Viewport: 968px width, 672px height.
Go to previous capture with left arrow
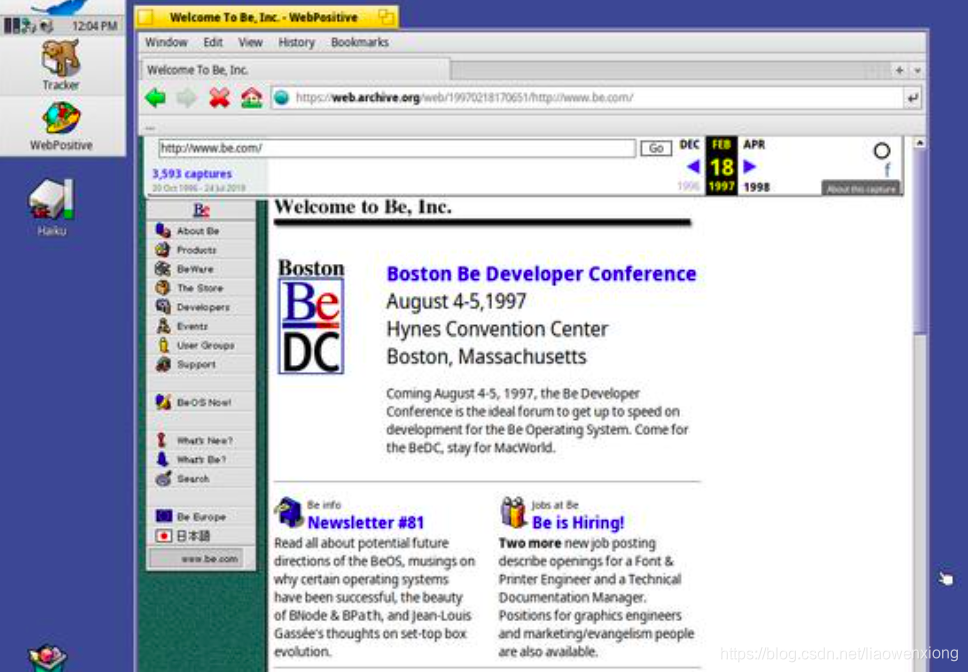(x=693, y=166)
